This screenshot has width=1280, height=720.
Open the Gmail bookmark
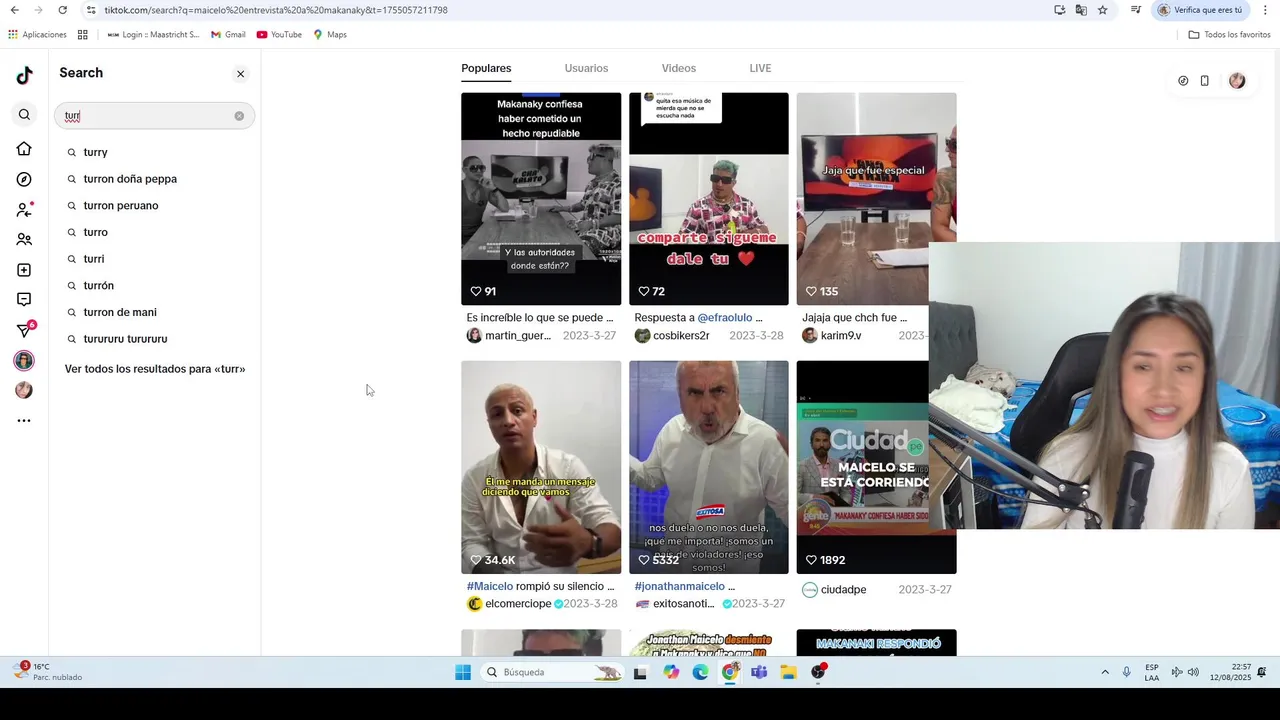[228, 35]
